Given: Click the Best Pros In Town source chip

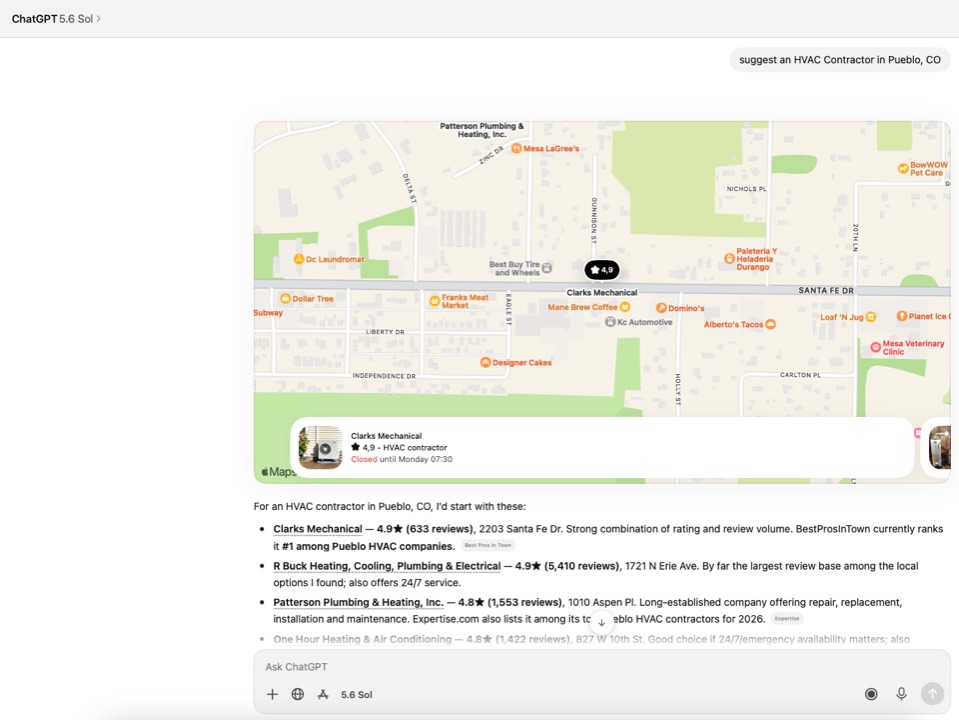Looking at the screenshot, I should tap(487, 545).
